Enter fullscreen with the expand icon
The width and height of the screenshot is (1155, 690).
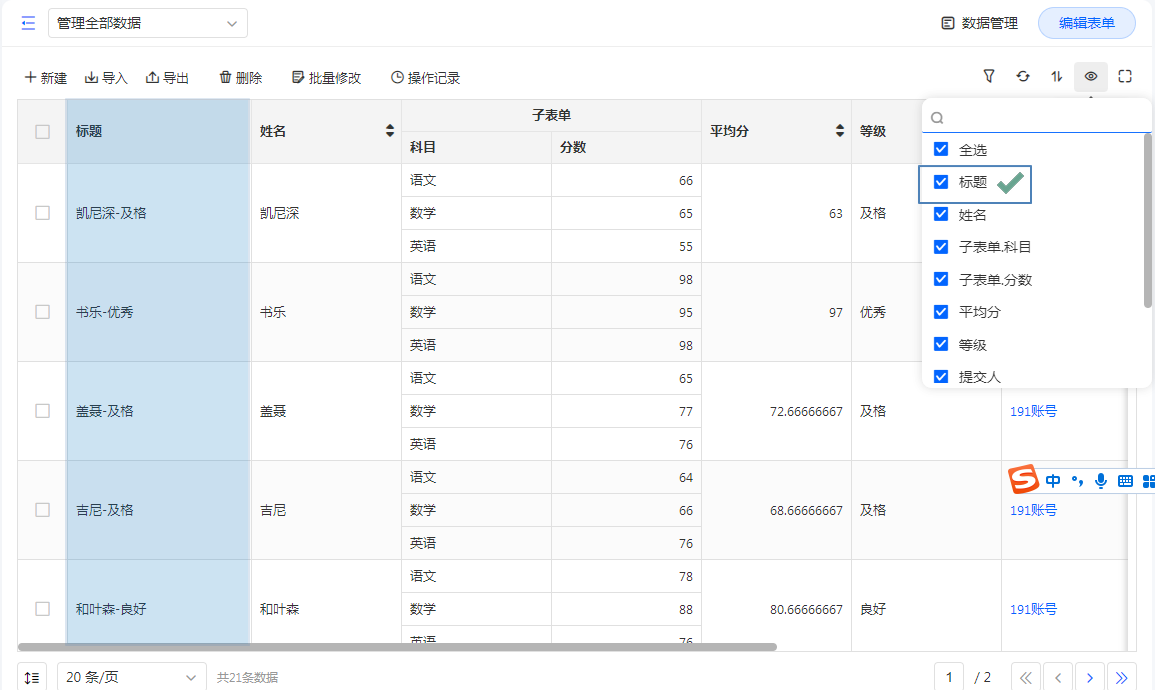click(x=1125, y=76)
